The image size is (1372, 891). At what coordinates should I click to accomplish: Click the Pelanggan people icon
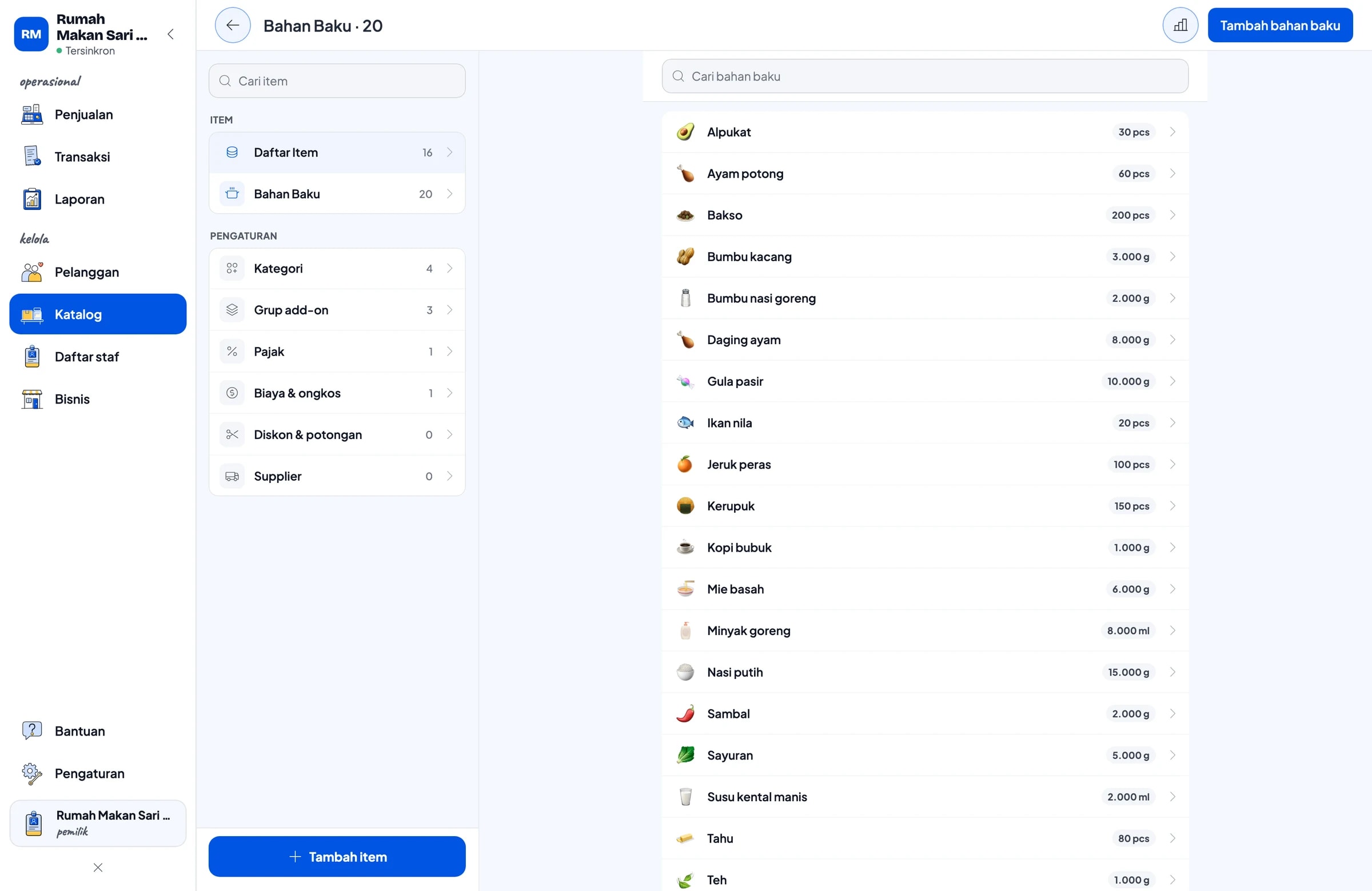pos(31,272)
